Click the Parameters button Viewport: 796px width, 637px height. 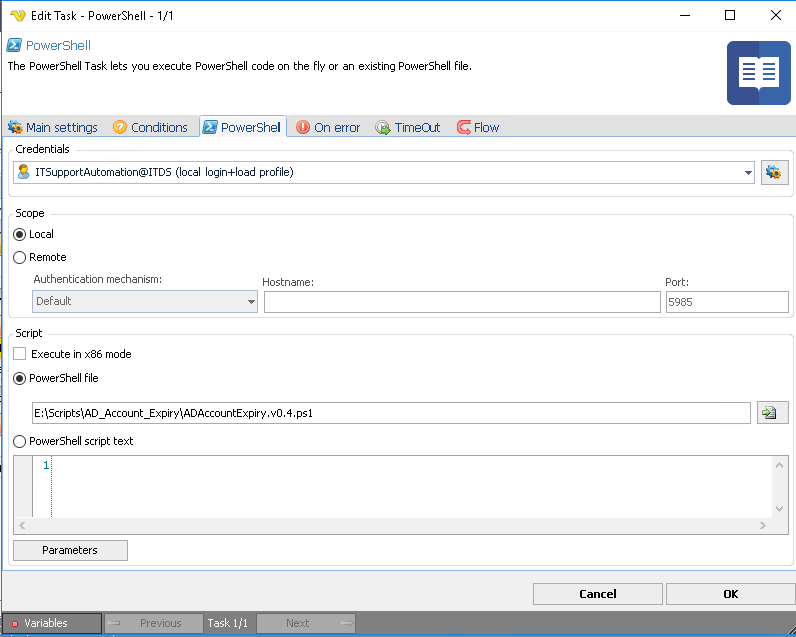click(70, 550)
